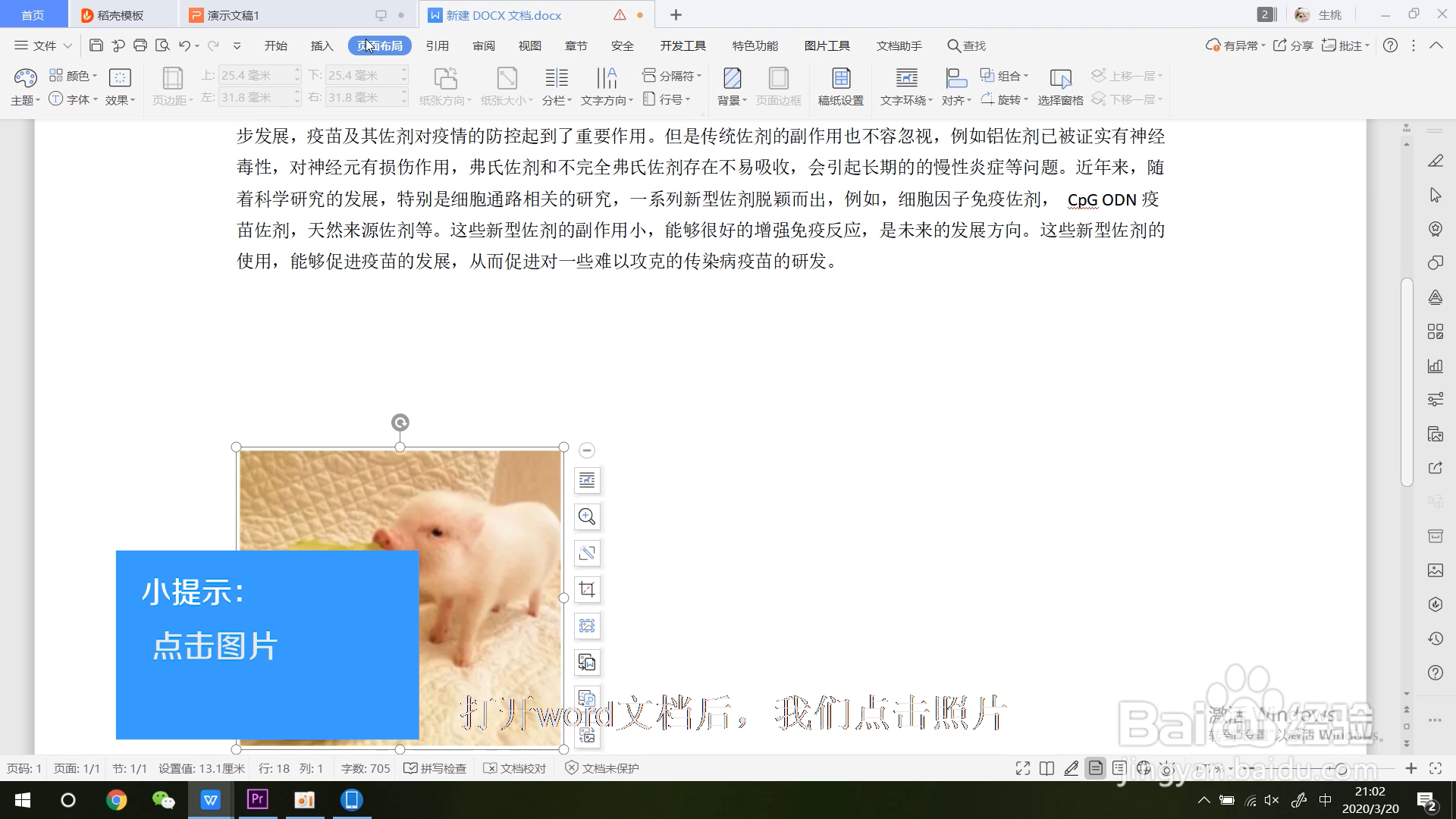
Task: Open the 插入 ribbon tab
Action: point(322,45)
